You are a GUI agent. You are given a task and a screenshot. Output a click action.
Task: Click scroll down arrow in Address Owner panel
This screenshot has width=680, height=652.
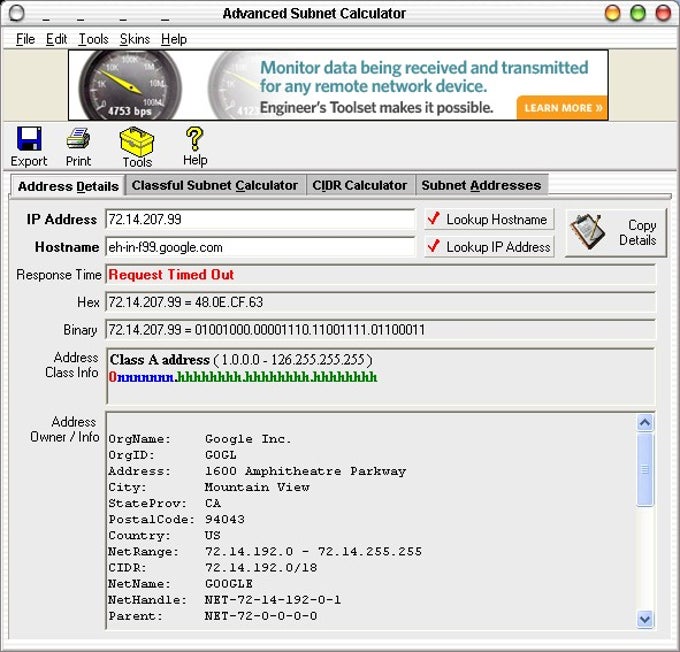coord(645,619)
